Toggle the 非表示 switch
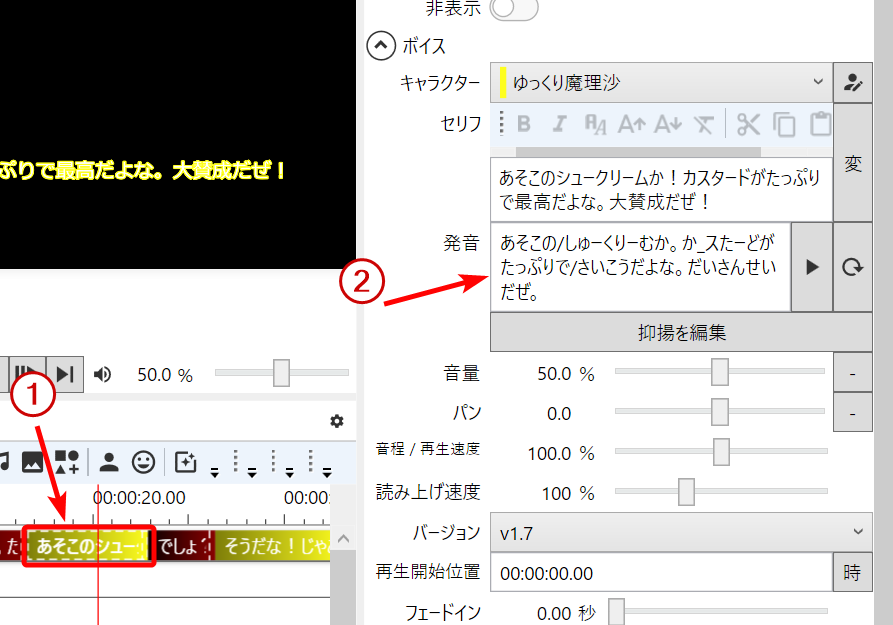Viewport: 893px width, 625px height. tap(513, 9)
